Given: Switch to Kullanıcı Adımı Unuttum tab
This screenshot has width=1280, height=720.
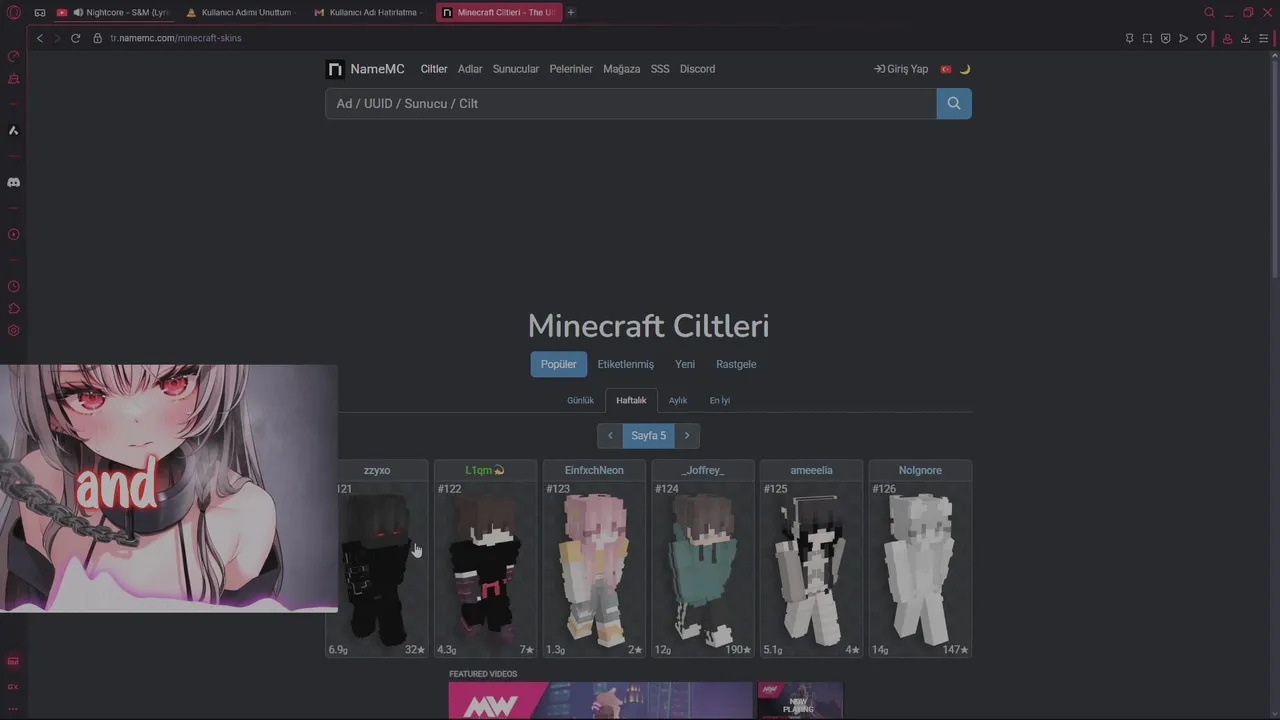Looking at the screenshot, I should point(240,12).
